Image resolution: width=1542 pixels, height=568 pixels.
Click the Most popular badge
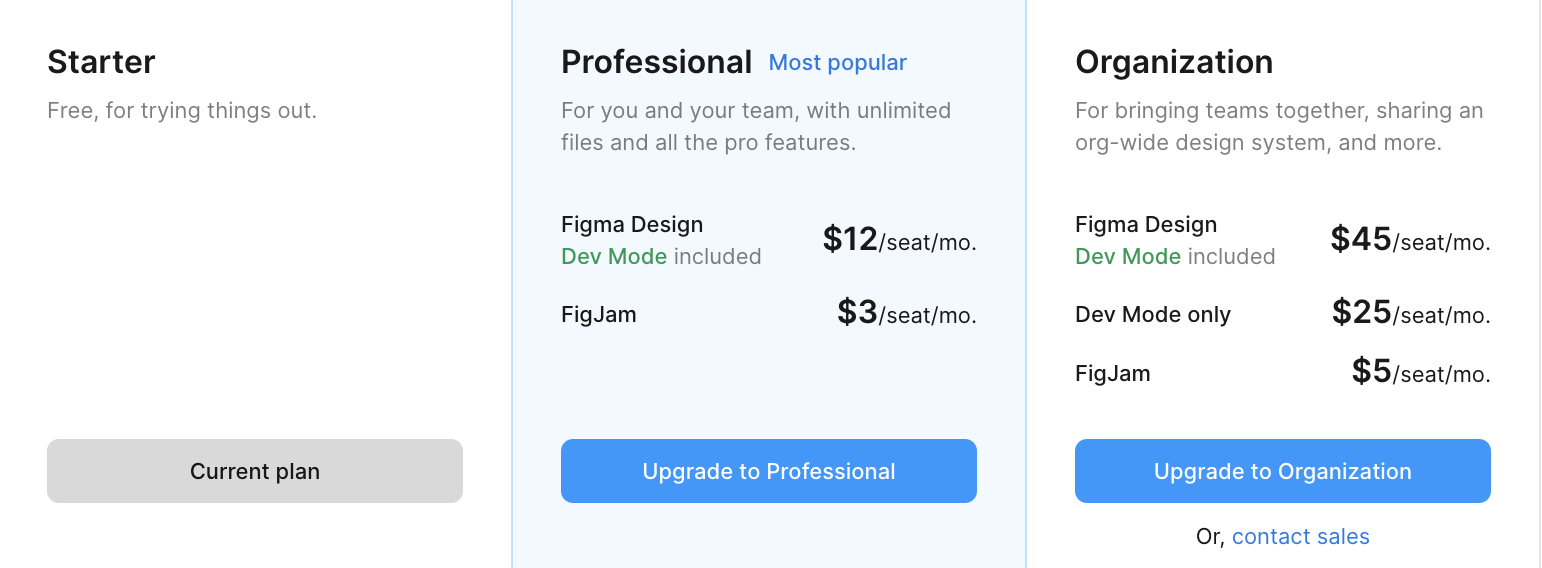[837, 63]
